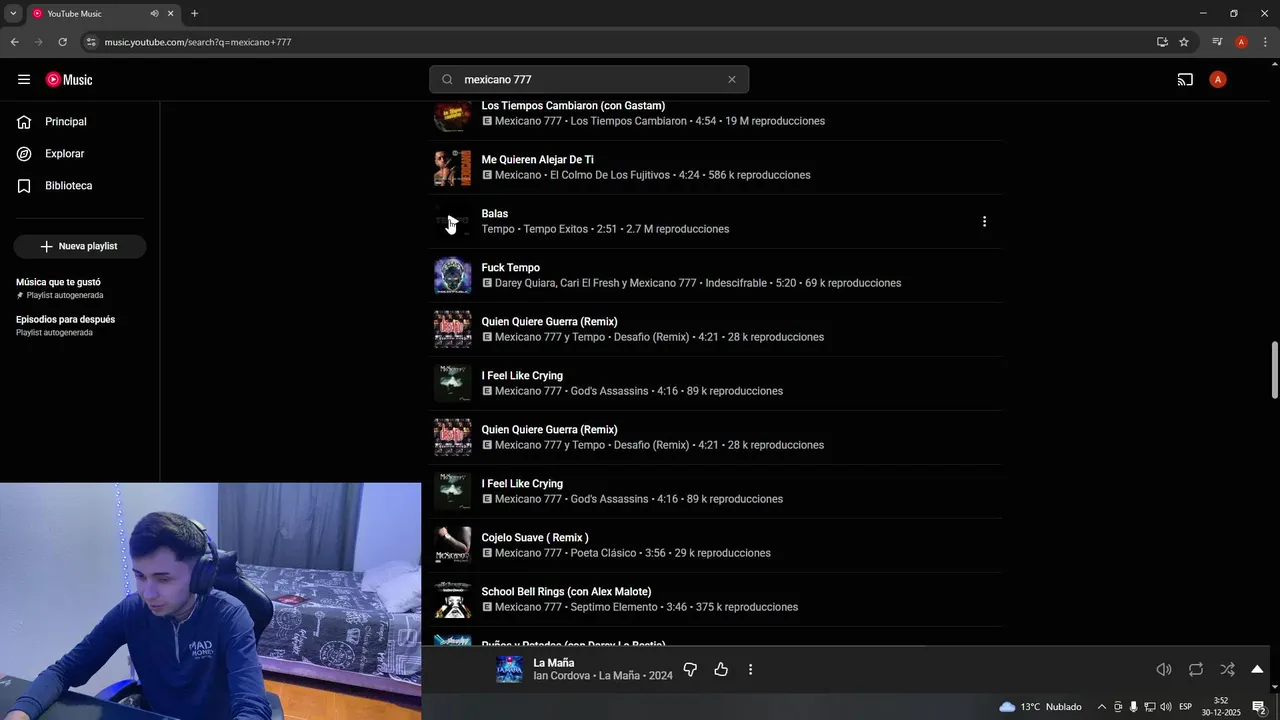View site information icon in the address bar

tap(90, 42)
